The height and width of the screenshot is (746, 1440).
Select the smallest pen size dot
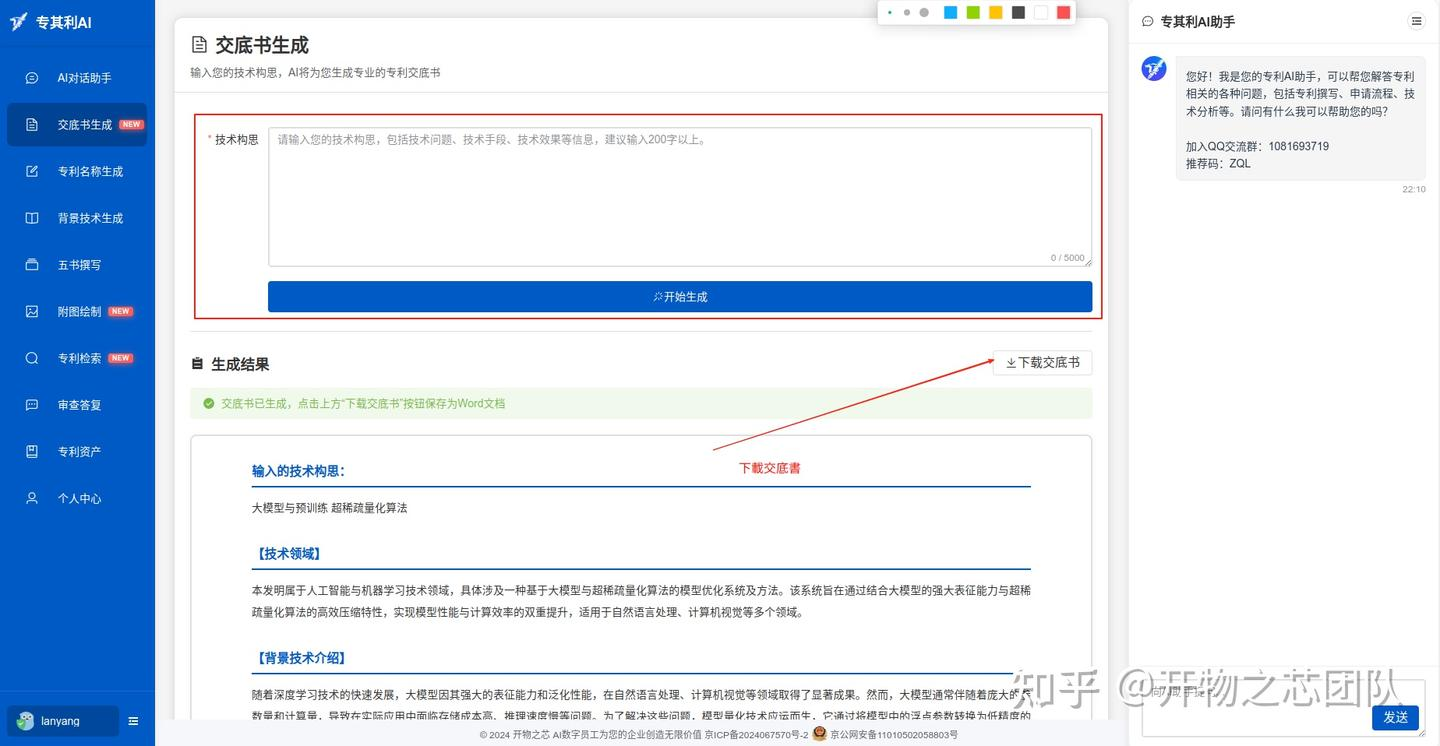[x=890, y=13]
